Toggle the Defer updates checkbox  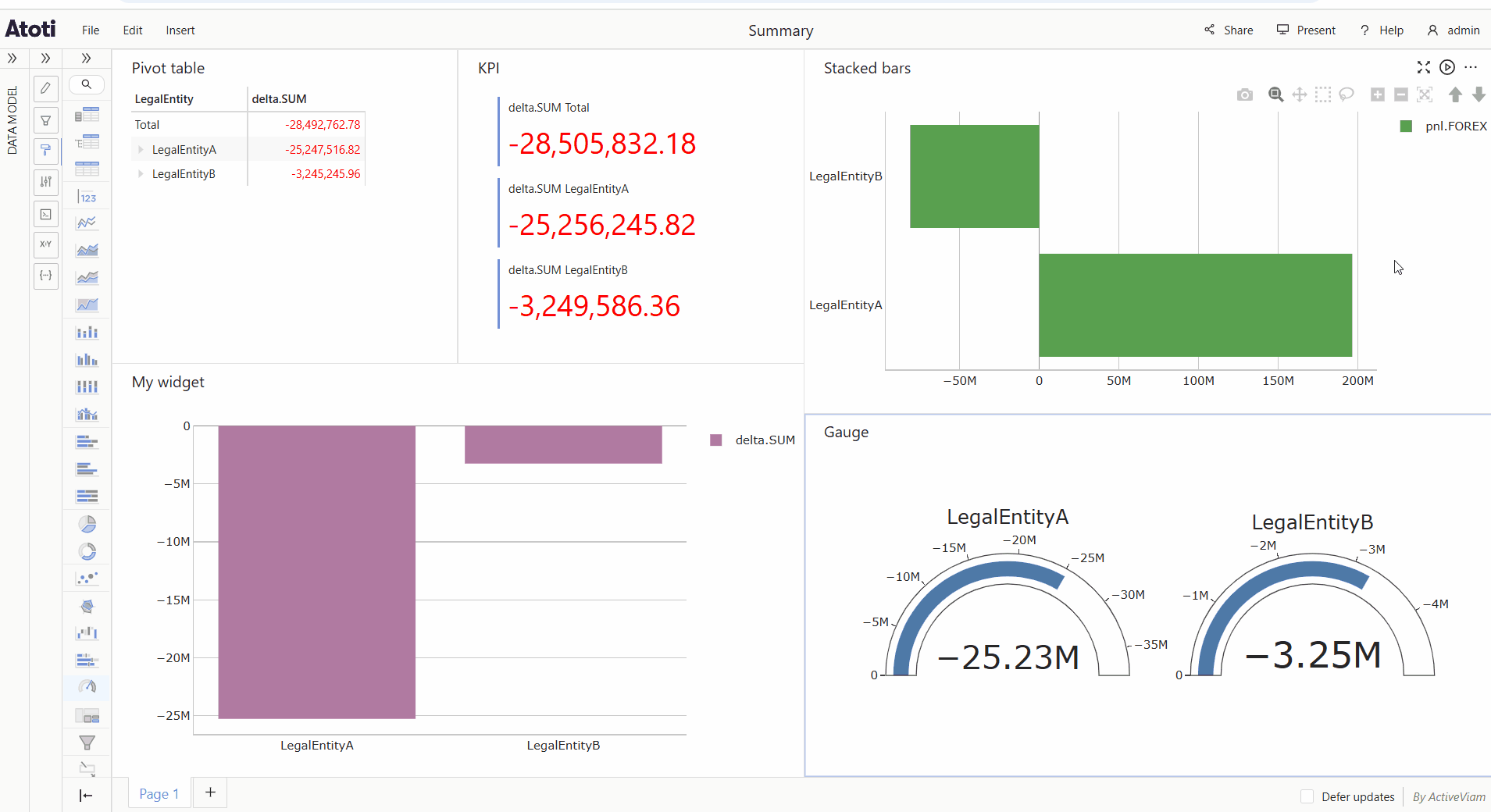(x=1307, y=796)
